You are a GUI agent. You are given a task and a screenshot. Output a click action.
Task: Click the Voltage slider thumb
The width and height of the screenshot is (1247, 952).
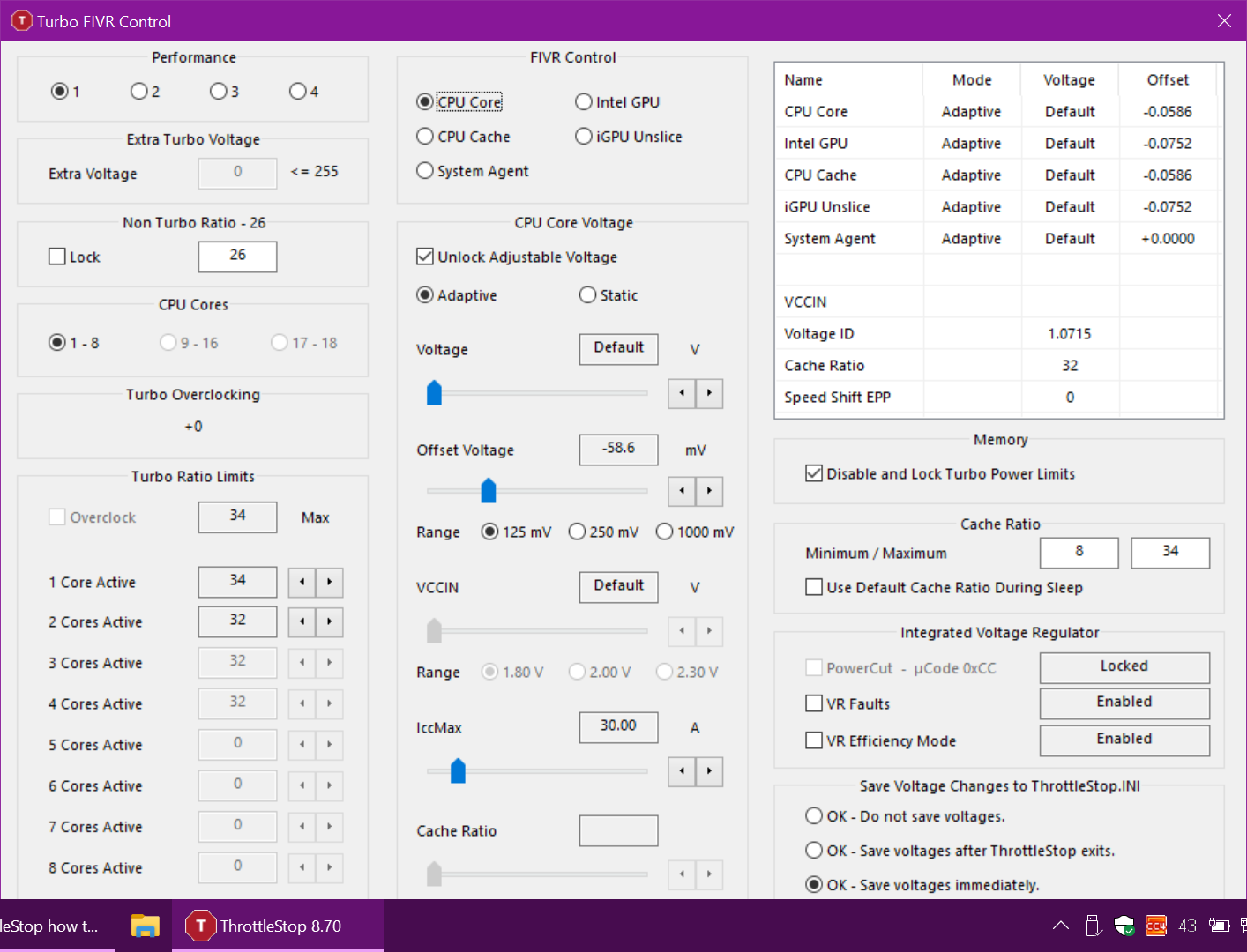coord(434,392)
